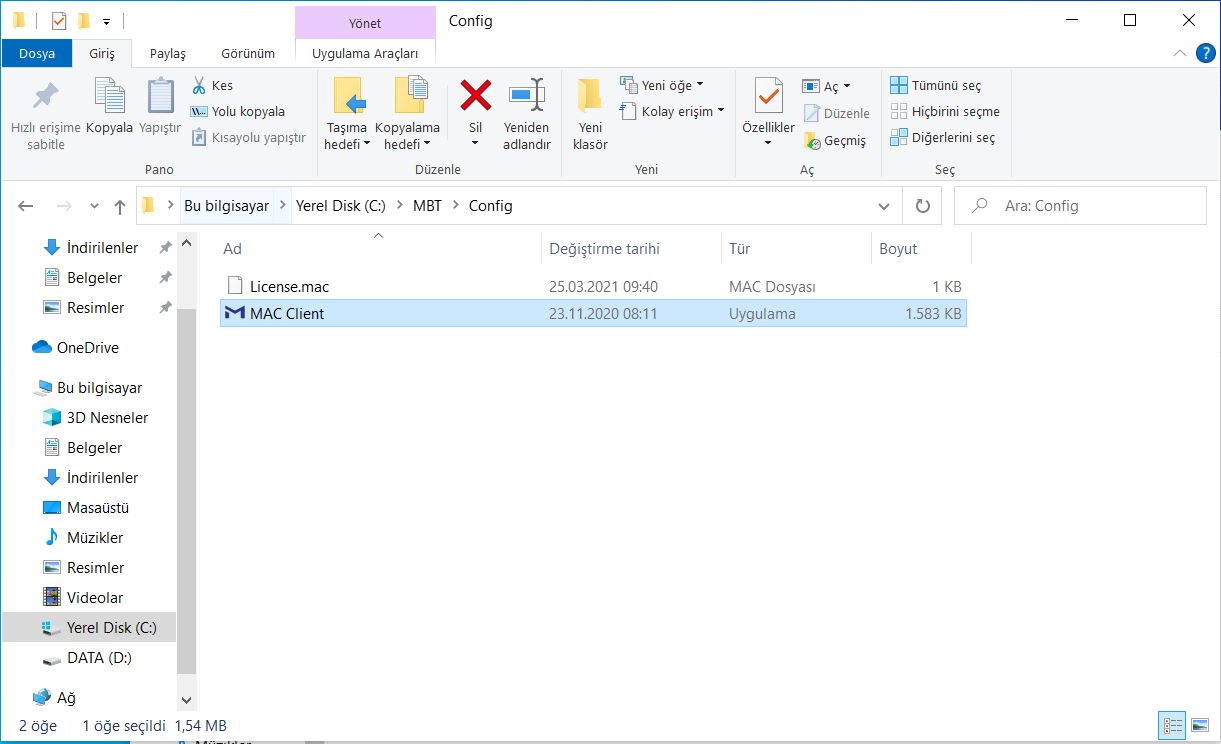Navigate up one folder with up arrow
Viewport: 1221px width, 744px height.
click(x=120, y=206)
